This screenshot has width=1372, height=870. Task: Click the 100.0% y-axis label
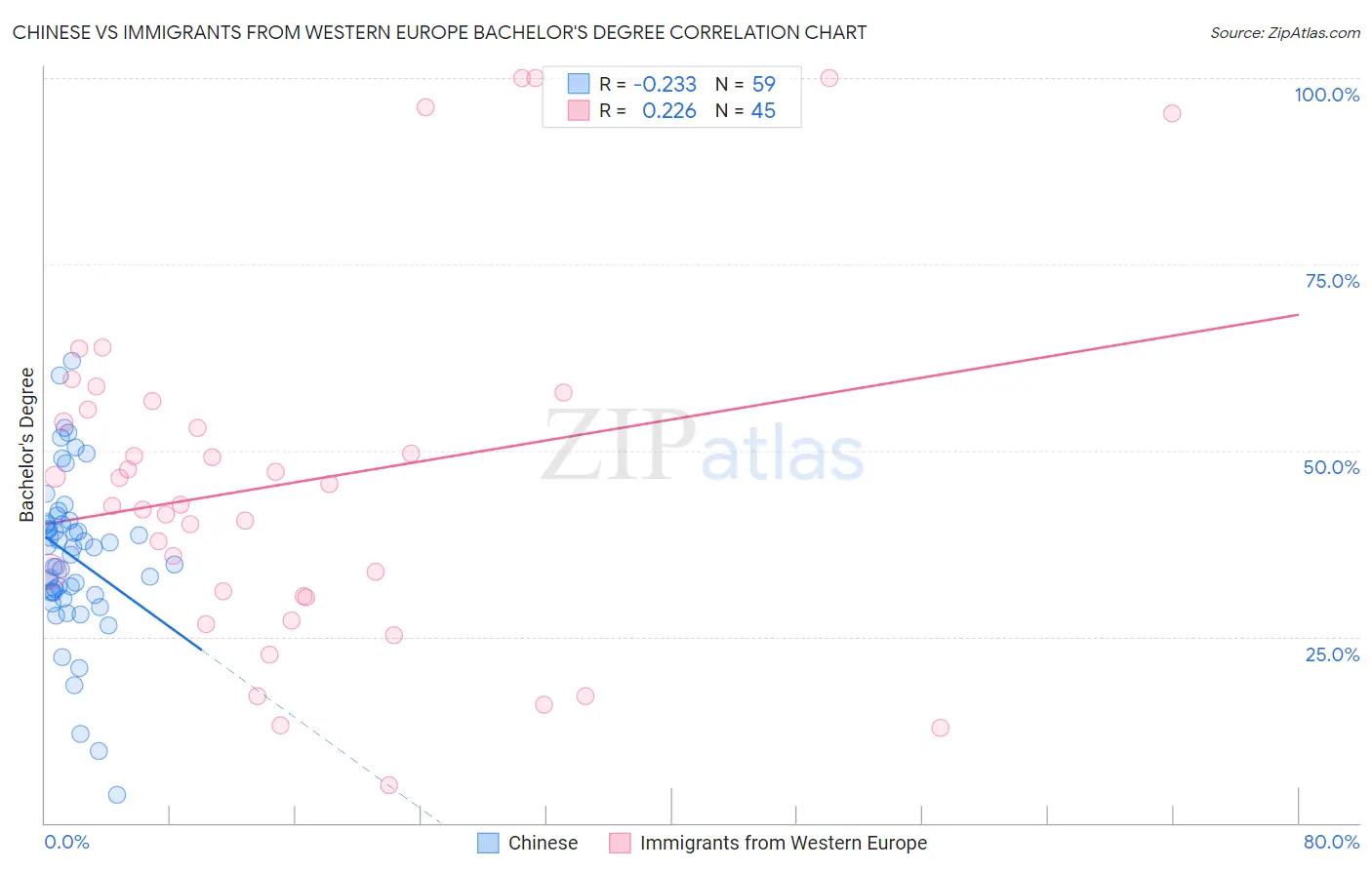[1327, 95]
